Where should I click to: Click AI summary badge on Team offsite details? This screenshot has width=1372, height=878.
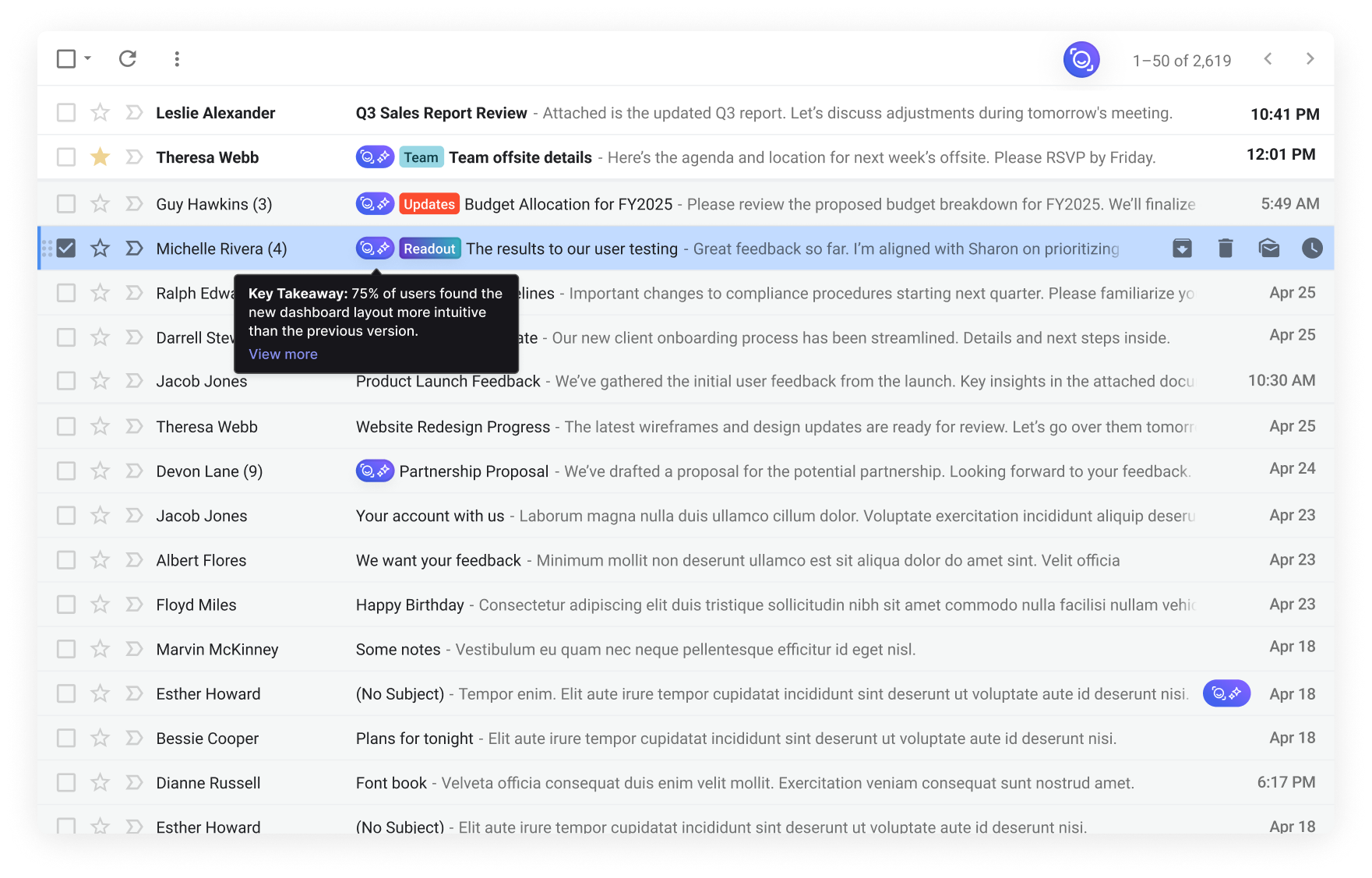click(x=375, y=157)
